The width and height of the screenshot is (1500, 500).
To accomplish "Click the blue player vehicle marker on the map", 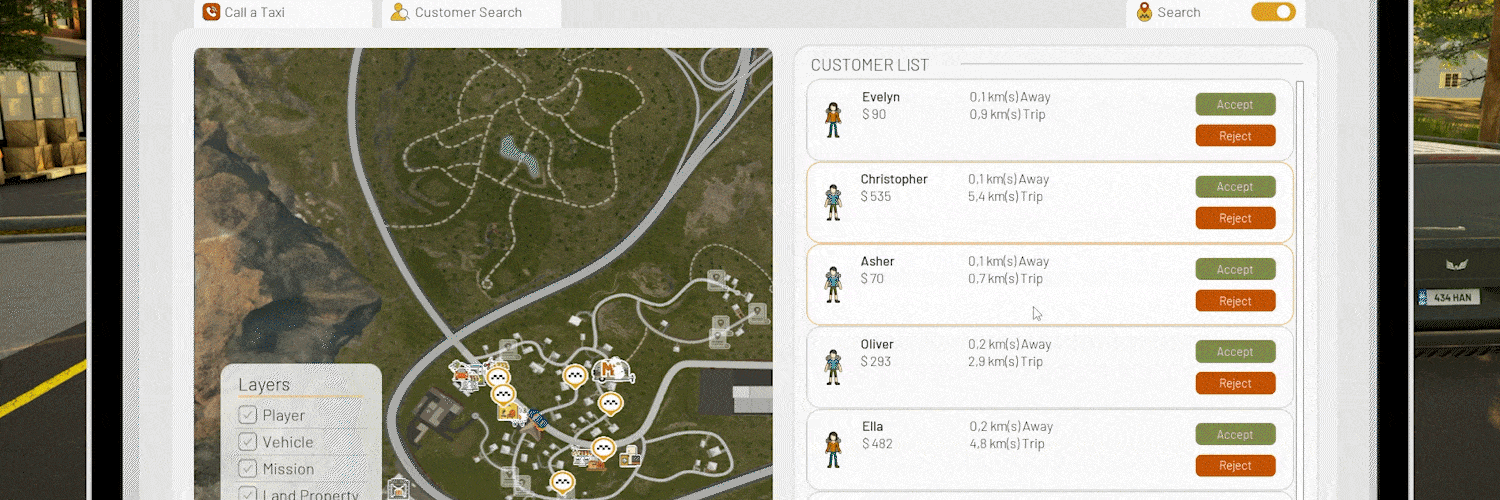I will (538, 418).
